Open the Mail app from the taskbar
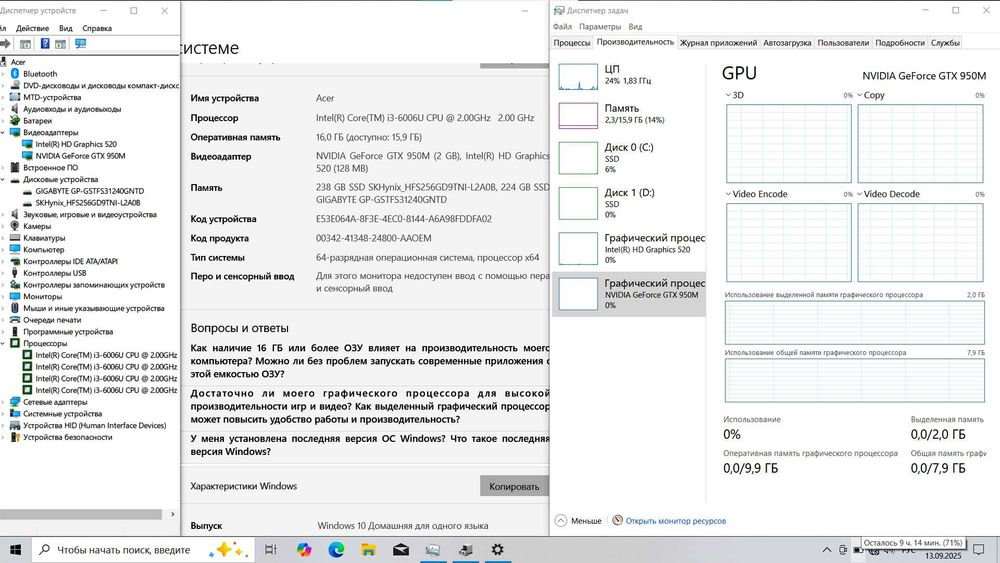 coord(401,550)
